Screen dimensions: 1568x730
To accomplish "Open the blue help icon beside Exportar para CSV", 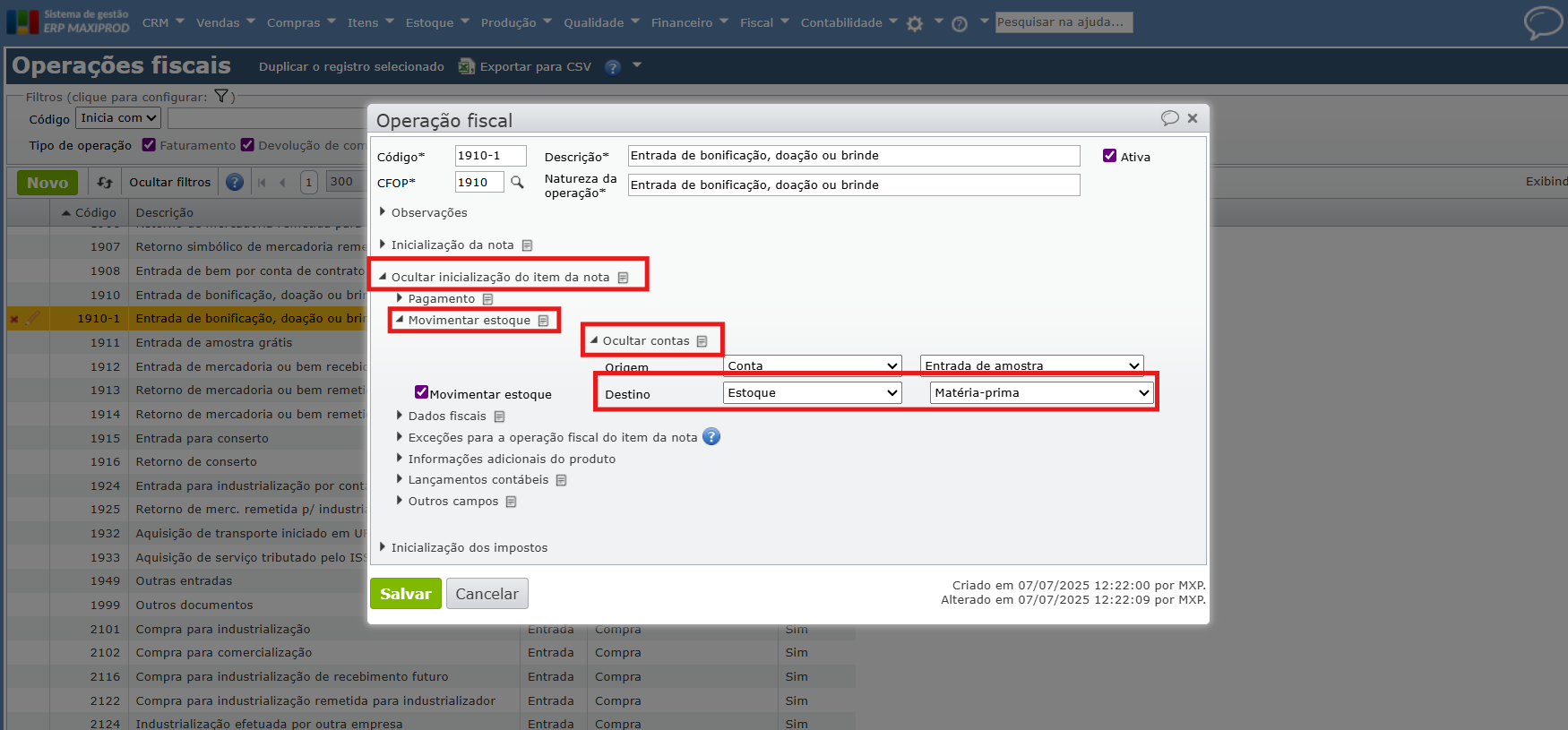I will coord(613,67).
